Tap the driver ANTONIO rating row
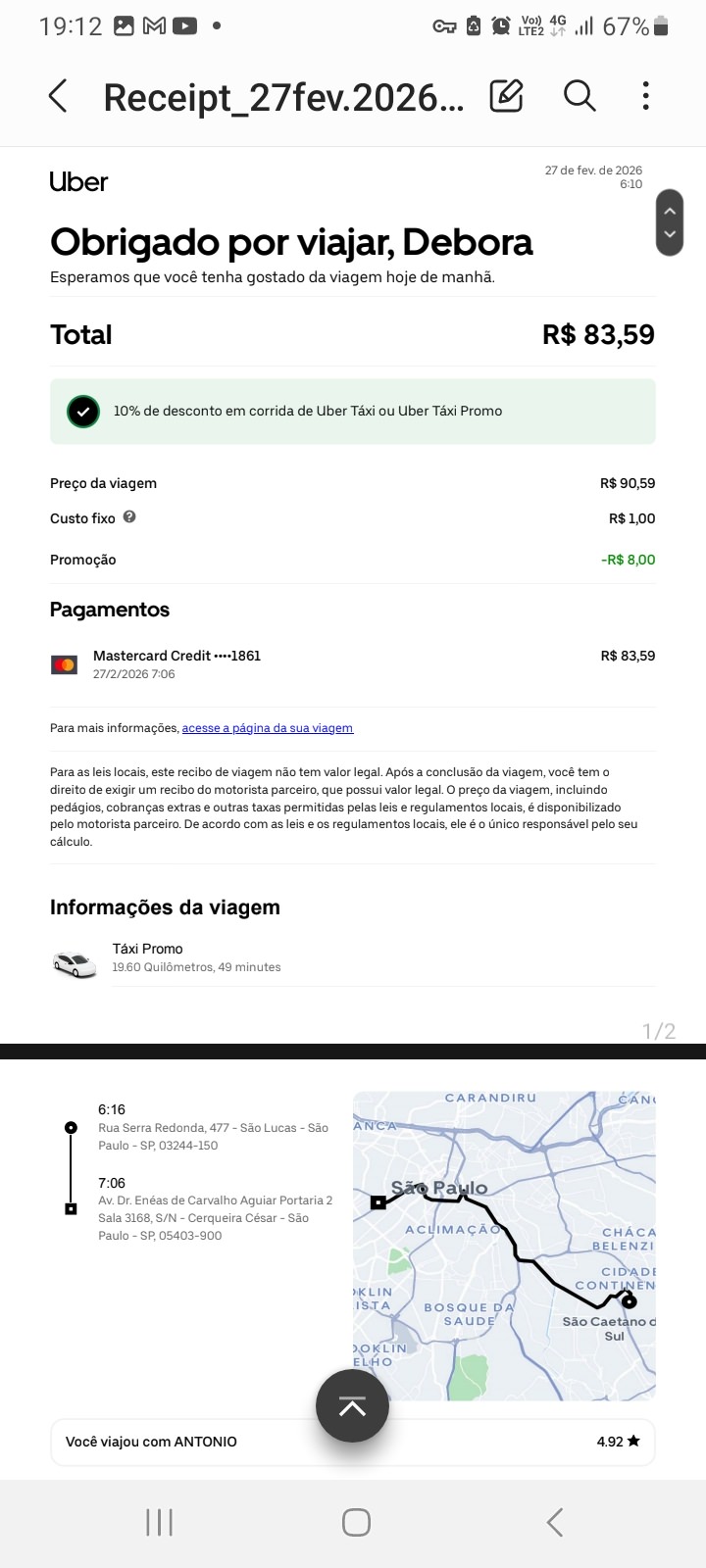The height and width of the screenshot is (1568, 706). (x=353, y=1442)
